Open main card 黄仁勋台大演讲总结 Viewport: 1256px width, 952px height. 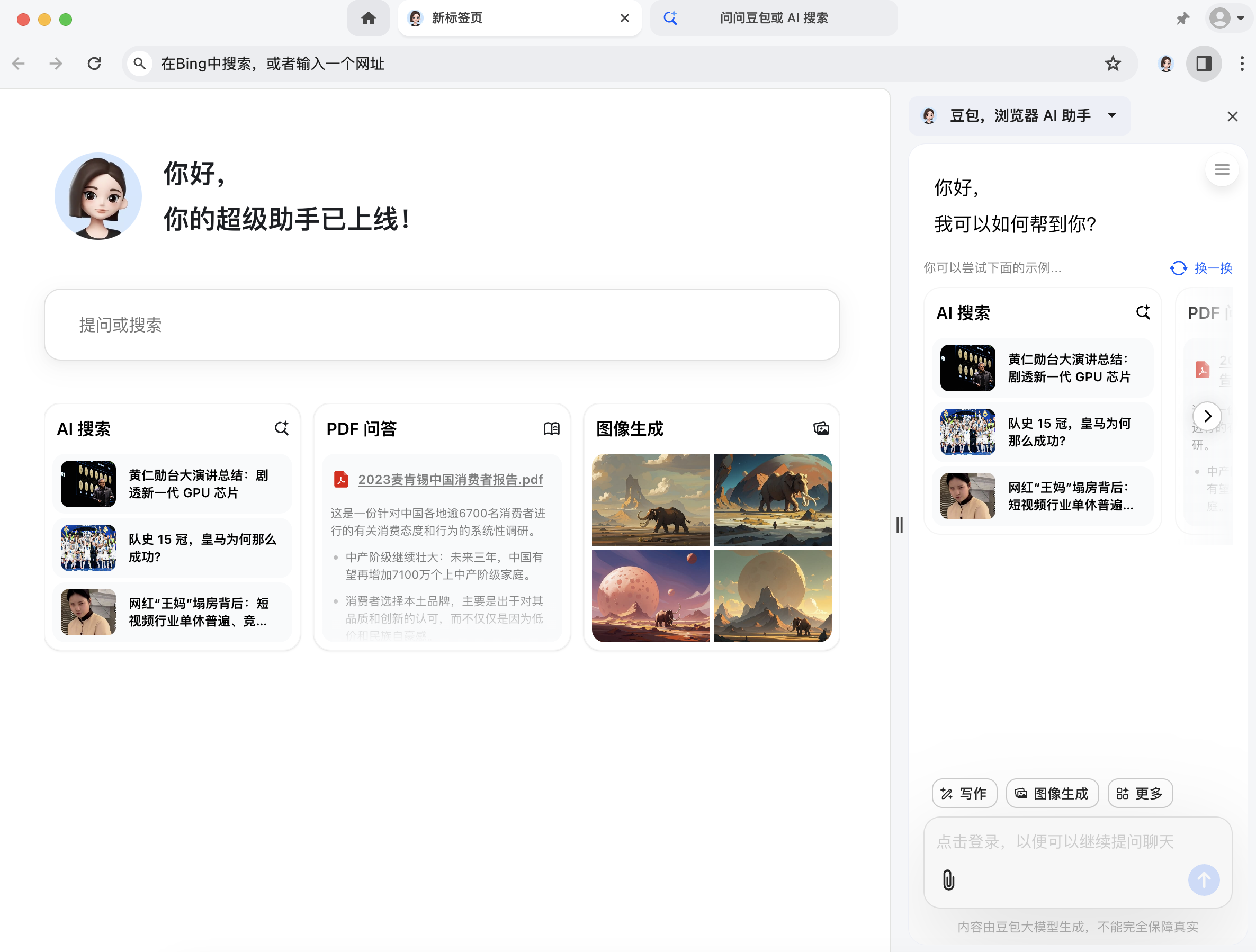[173, 483]
